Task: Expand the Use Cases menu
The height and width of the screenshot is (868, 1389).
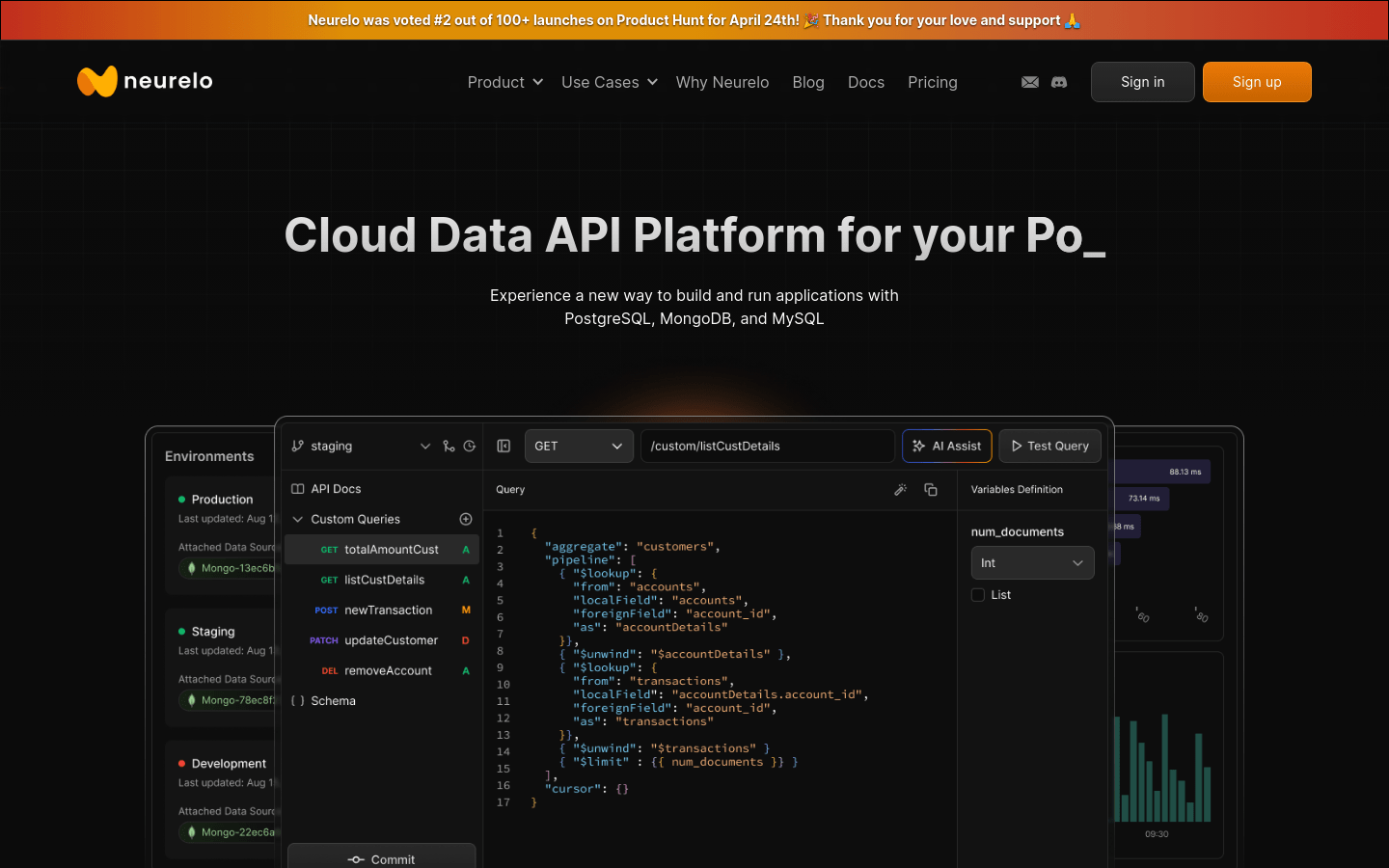Action: (x=610, y=82)
